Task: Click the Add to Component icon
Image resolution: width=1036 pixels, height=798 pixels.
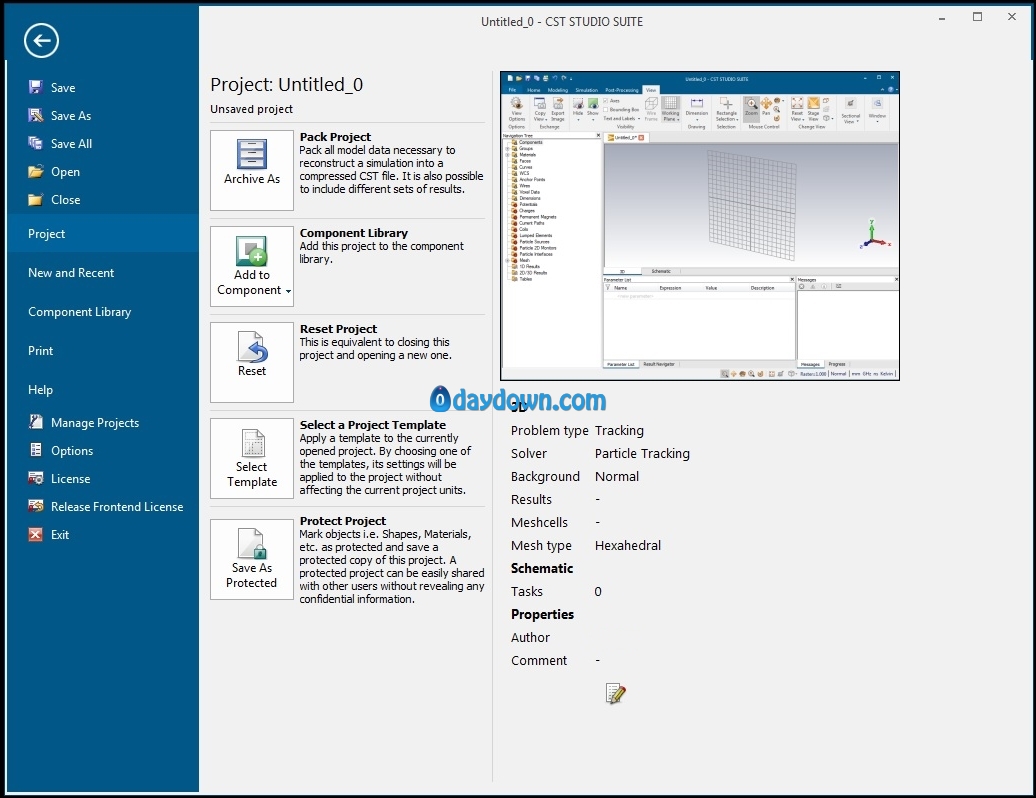Action: pos(252,251)
